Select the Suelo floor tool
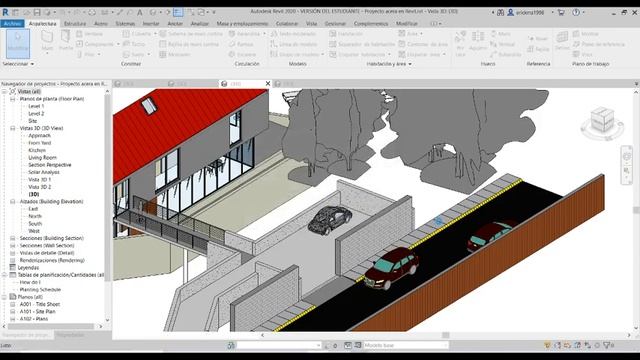Viewport: 640px width, 360px height. click(x=133, y=54)
